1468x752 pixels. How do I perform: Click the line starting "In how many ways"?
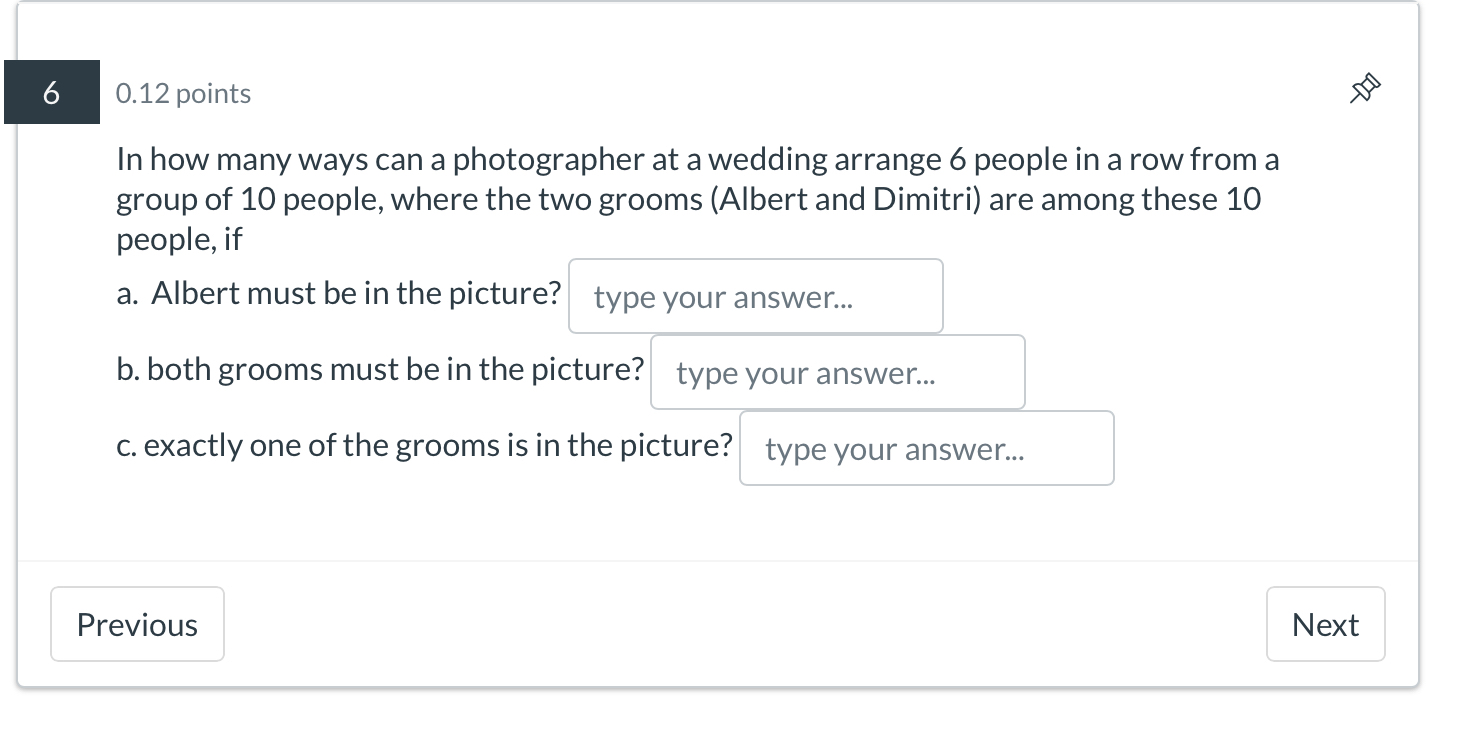click(x=697, y=160)
